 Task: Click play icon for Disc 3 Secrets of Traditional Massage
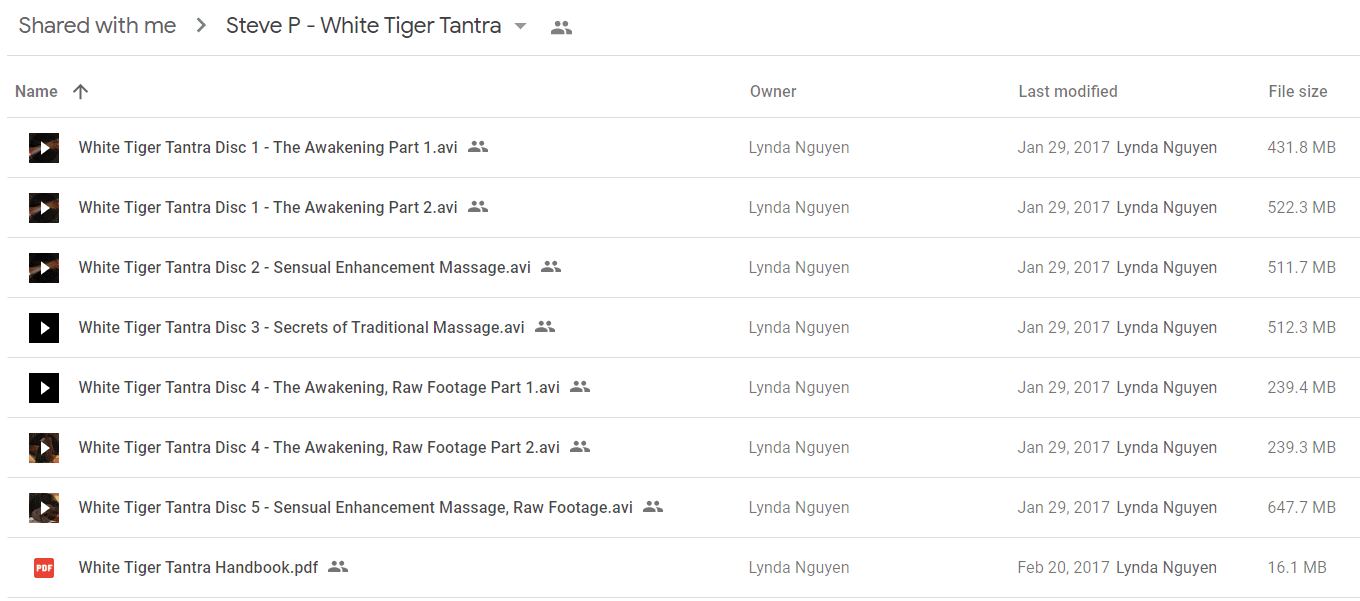pyautogui.click(x=44, y=328)
